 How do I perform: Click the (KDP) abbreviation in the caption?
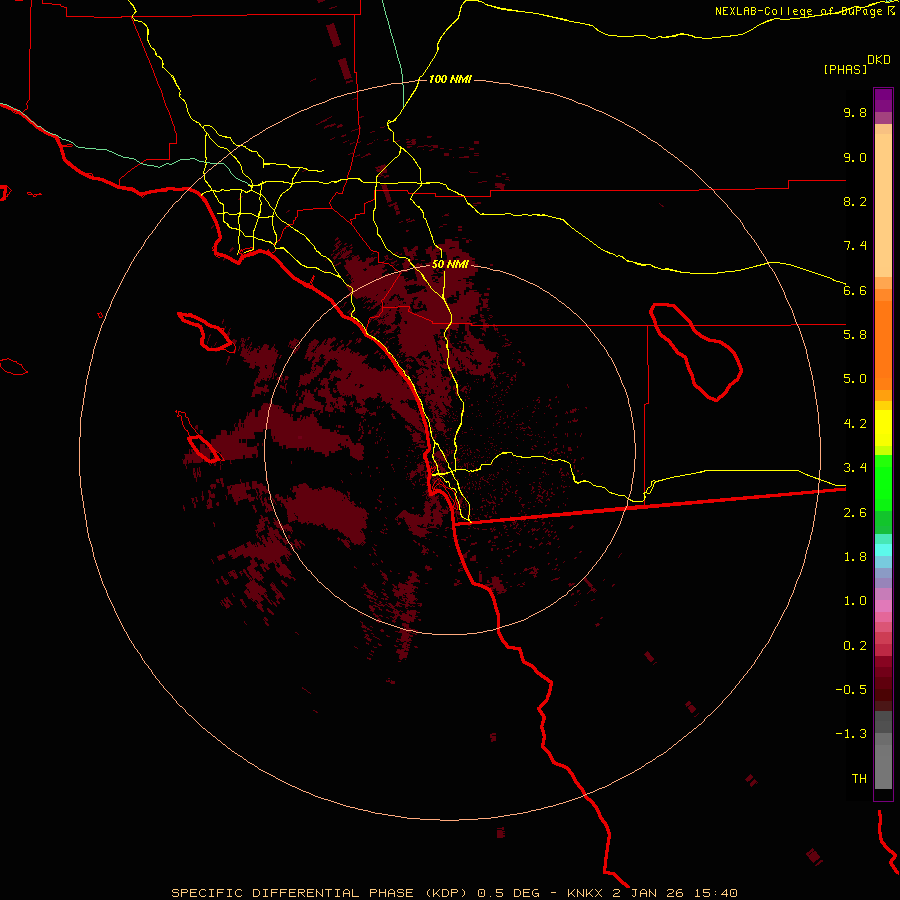click(x=448, y=893)
